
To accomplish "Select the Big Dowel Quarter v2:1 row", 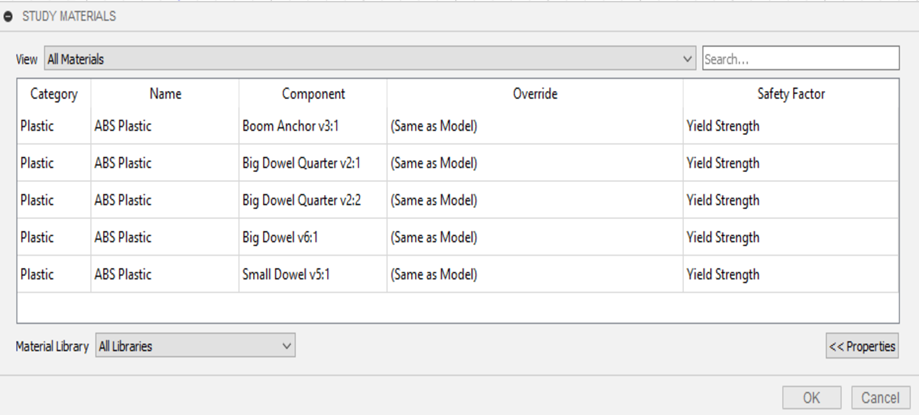I will (458, 163).
